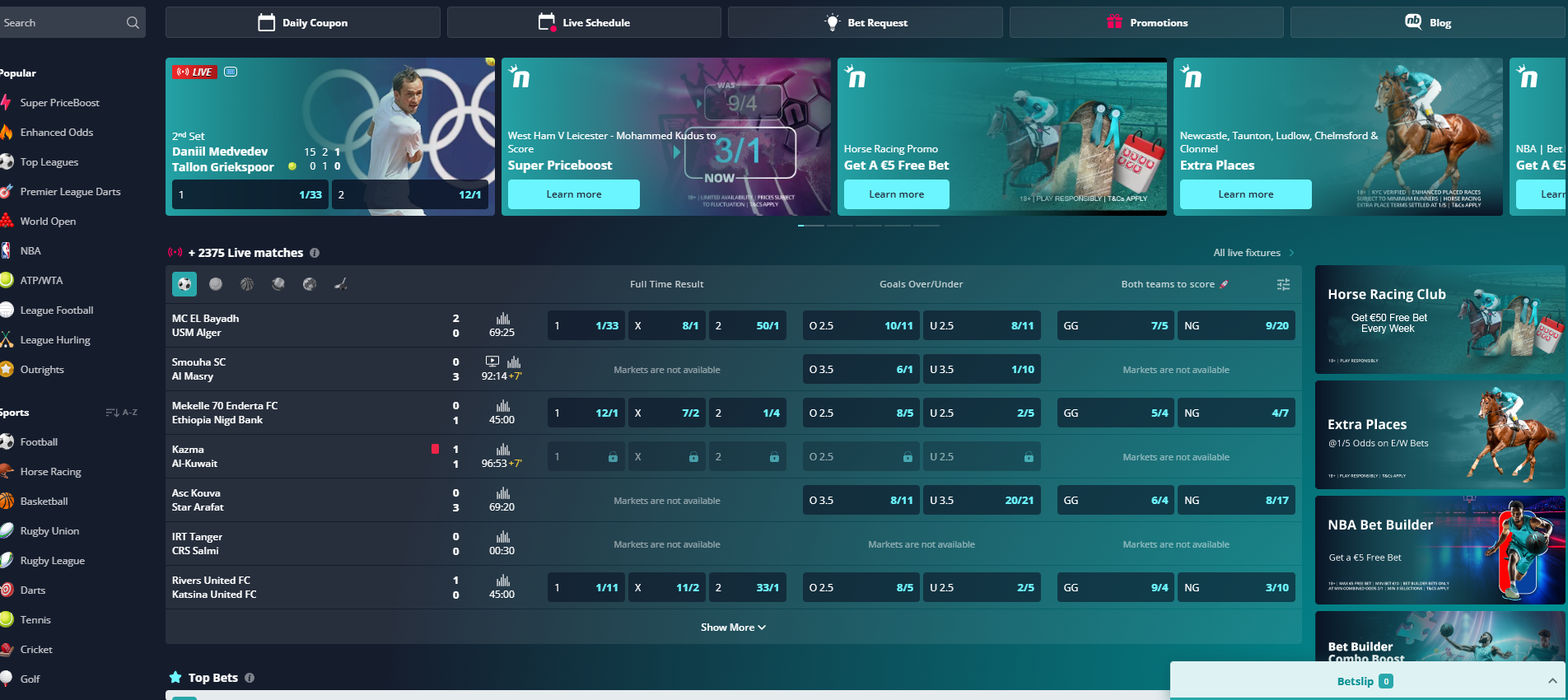Click the search magnifier icon

click(133, 23)
